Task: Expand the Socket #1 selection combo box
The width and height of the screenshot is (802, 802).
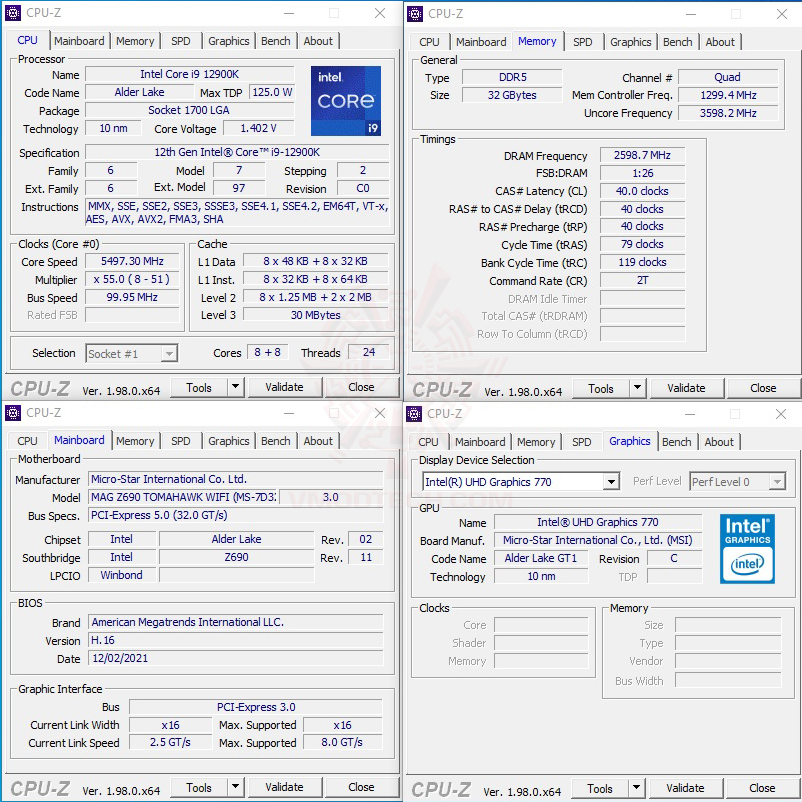Action: tap(169, 354)
